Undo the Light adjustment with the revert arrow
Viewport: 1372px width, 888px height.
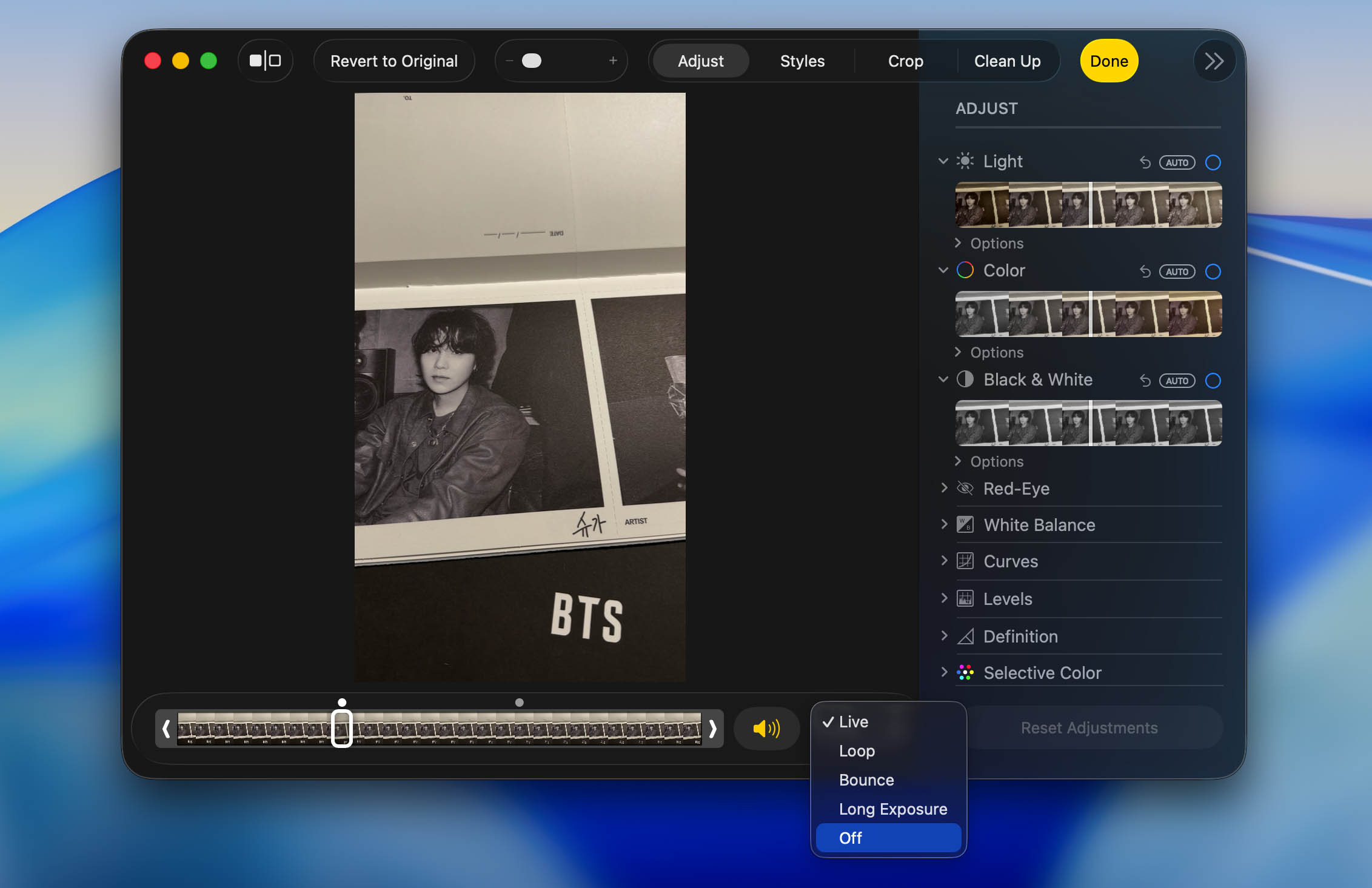(1145, 162)
